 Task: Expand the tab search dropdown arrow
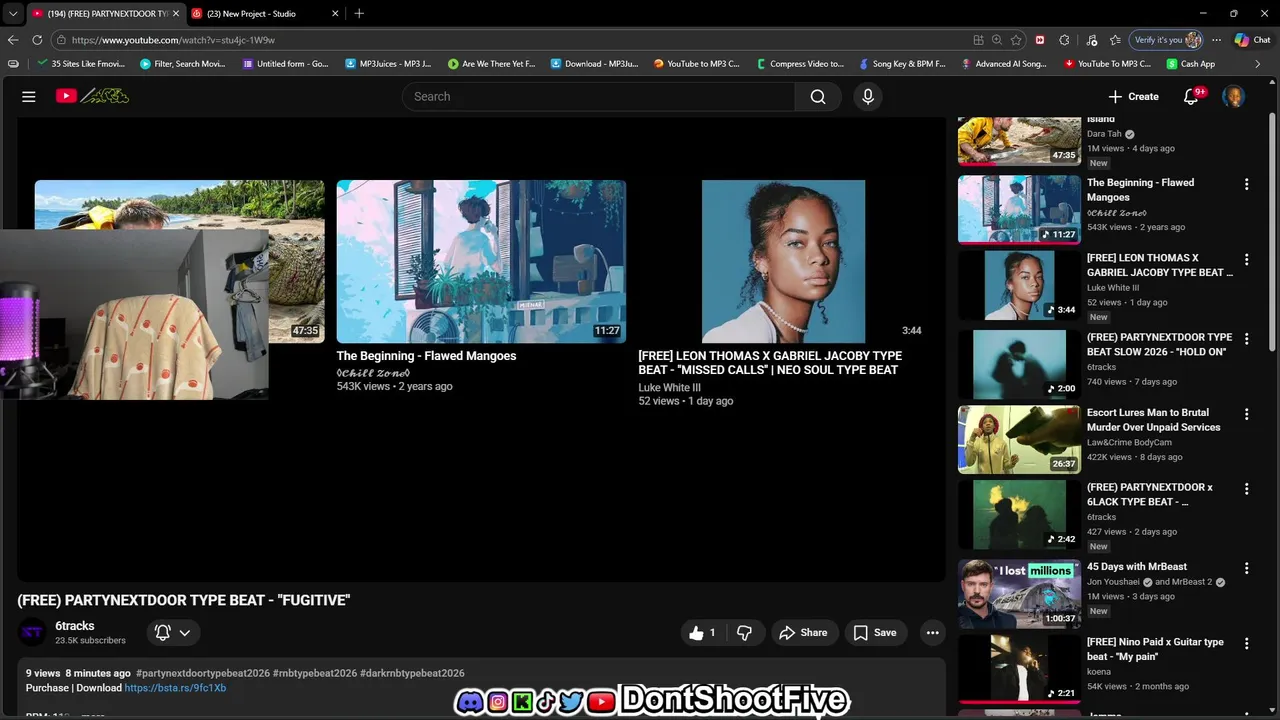[x=13, y=13]
